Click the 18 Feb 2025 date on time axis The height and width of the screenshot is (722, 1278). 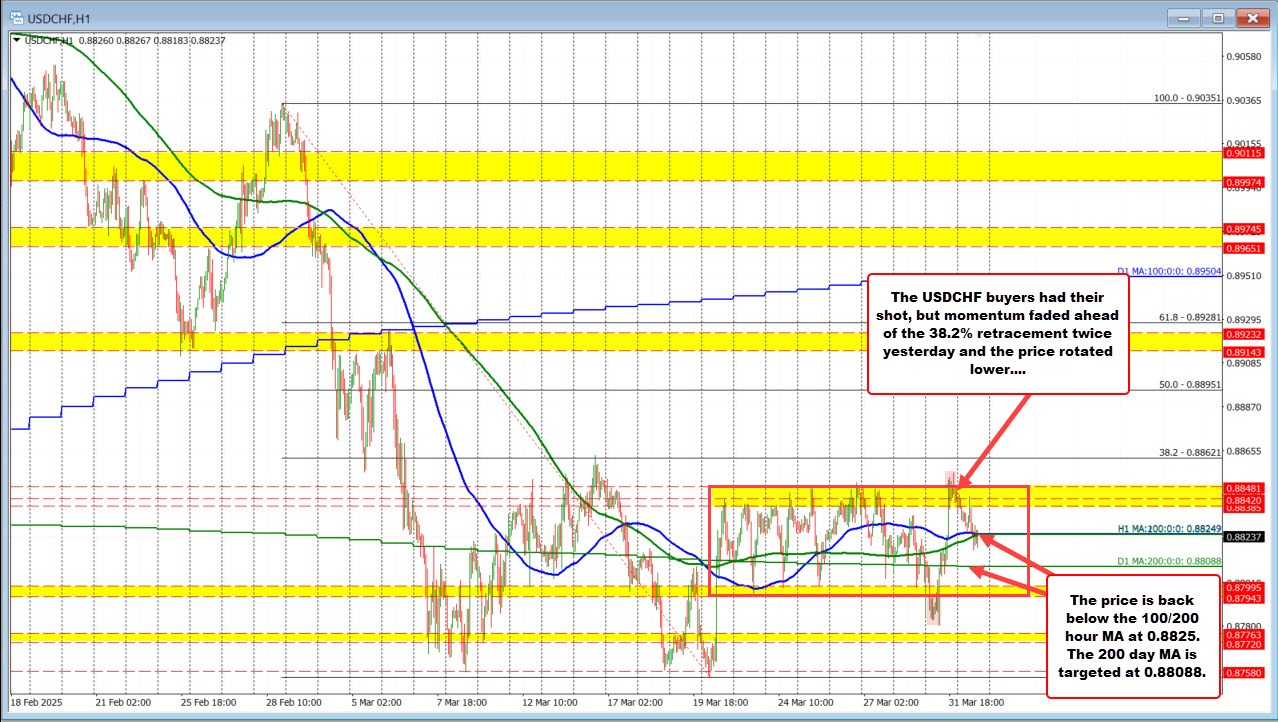point(38,702)
